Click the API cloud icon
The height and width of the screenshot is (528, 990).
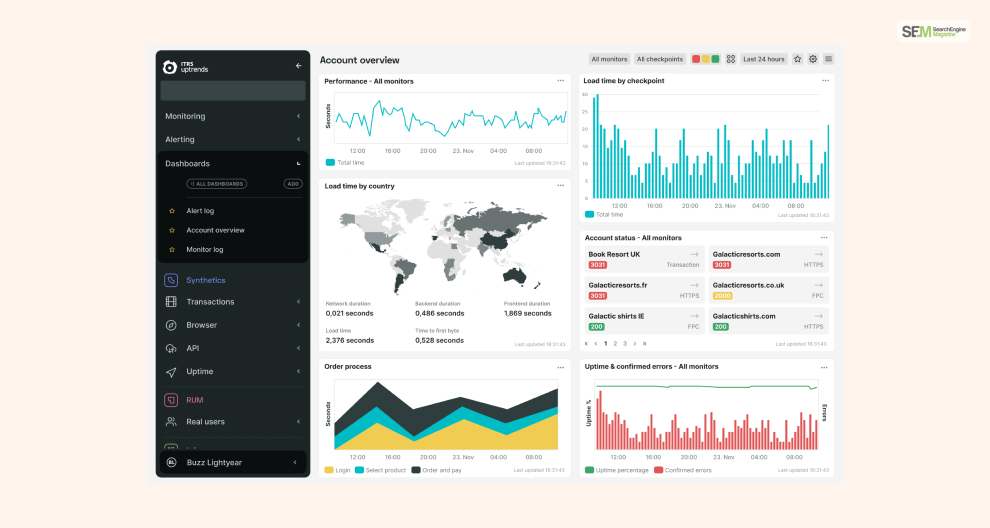pos(171,349)
